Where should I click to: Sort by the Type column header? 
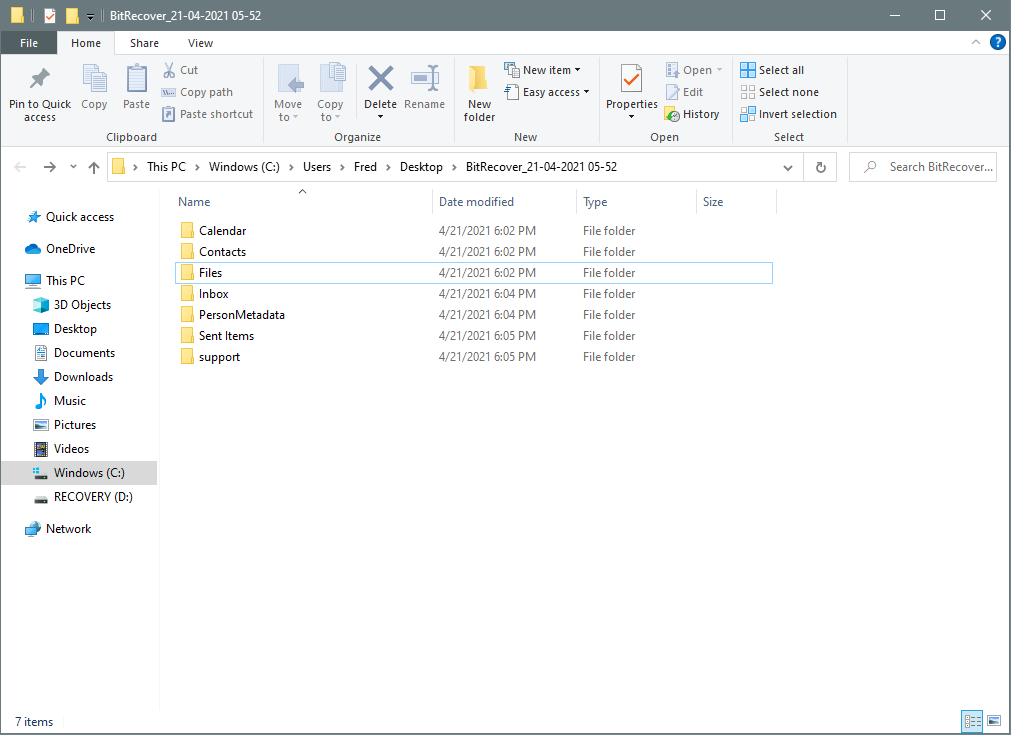point(636,202)
